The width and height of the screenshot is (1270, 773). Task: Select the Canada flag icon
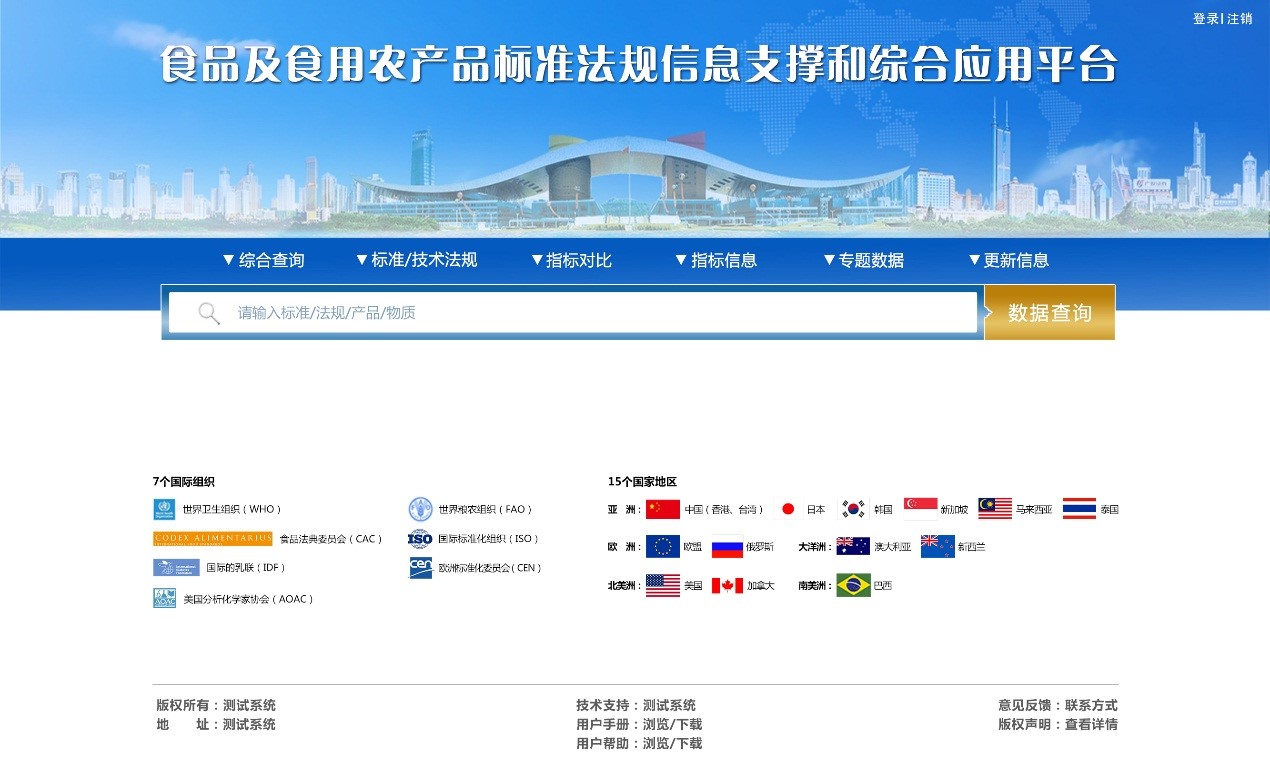727,585
